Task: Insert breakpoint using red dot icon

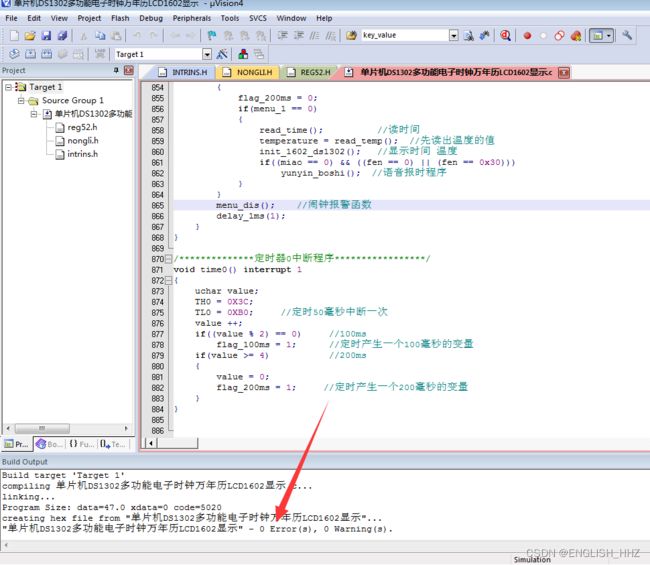Action: click(527, 35)
